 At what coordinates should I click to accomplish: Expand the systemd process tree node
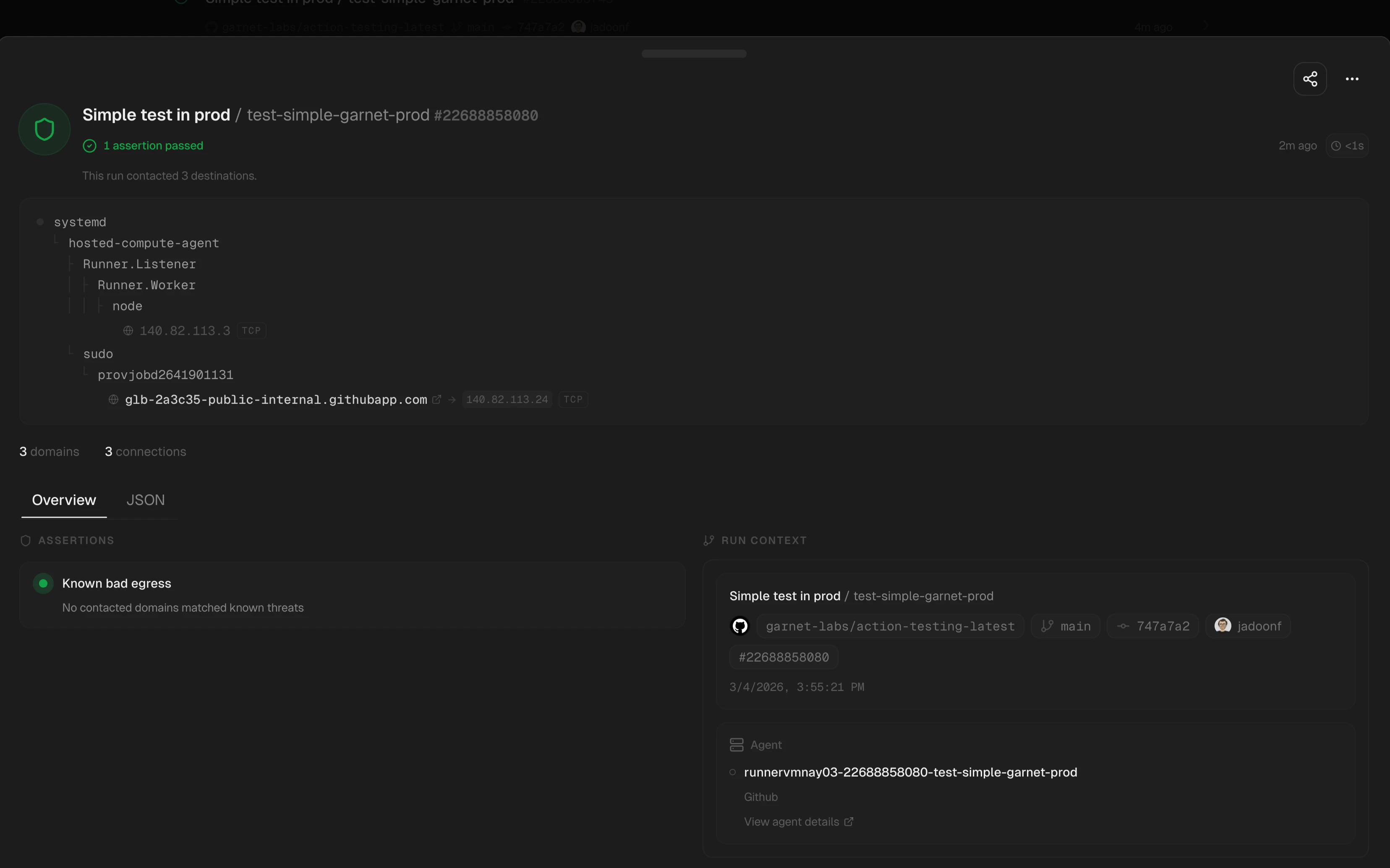[x=79, y=222]
